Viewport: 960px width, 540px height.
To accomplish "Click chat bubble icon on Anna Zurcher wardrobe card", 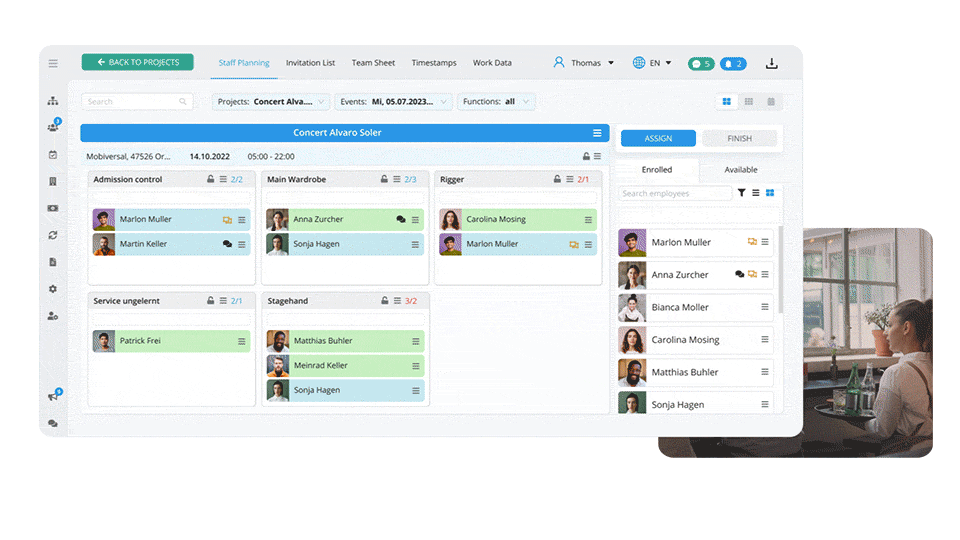I will (x=401, y=219).
